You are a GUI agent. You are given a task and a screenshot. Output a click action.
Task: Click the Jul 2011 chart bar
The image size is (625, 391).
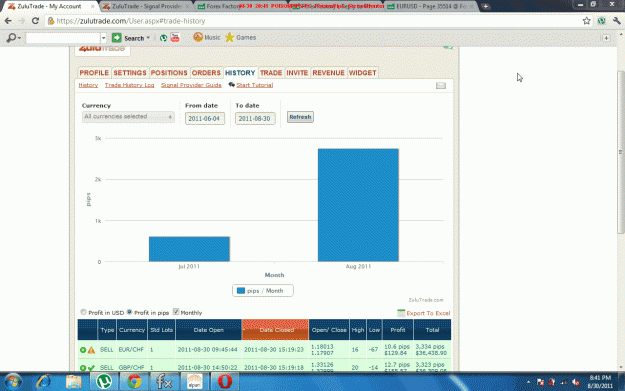[x=189, y=249]
